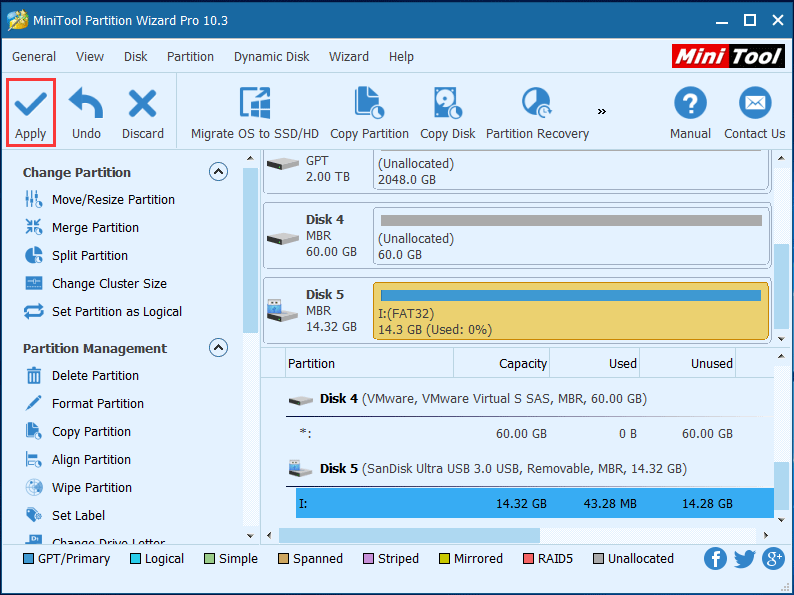Open the Copy Disk wizard
Image resolution: width=794 pixels, height=595 pixels.
[x=448, y=112]
